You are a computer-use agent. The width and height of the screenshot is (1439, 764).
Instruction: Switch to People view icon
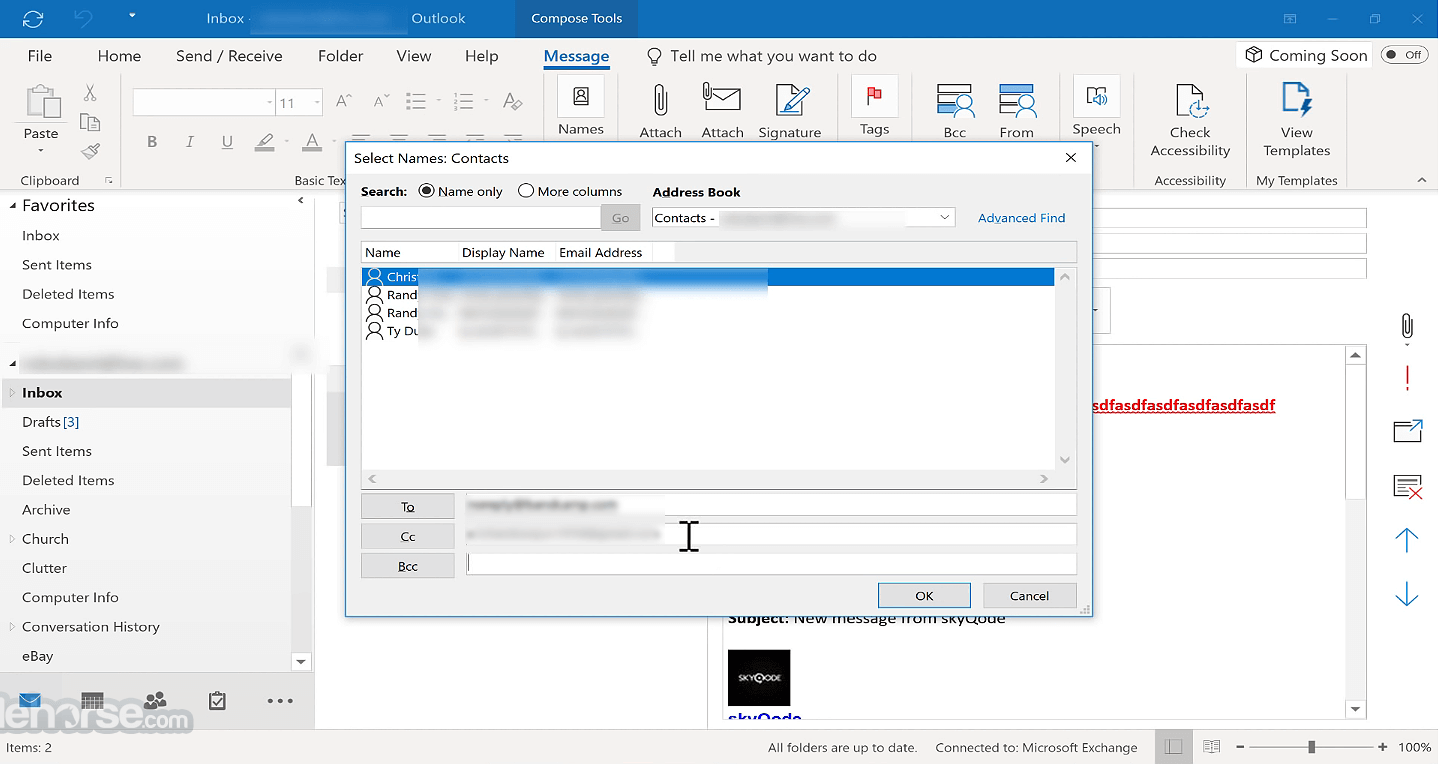pos(155,701)
